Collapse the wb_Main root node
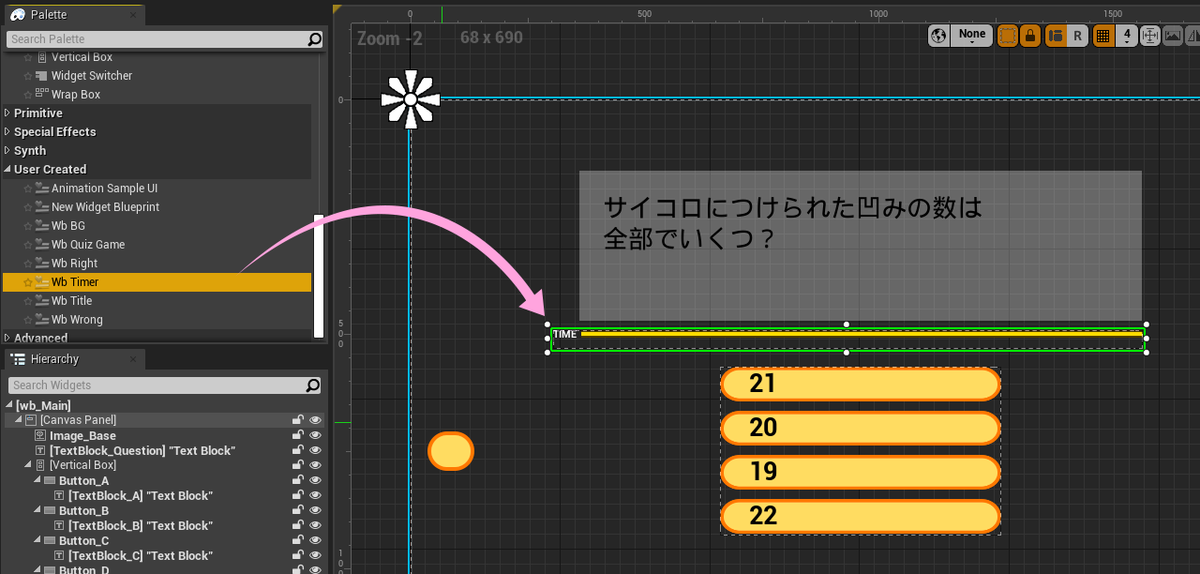Viewport: 1200px width, 574px height. click(11, 406)
